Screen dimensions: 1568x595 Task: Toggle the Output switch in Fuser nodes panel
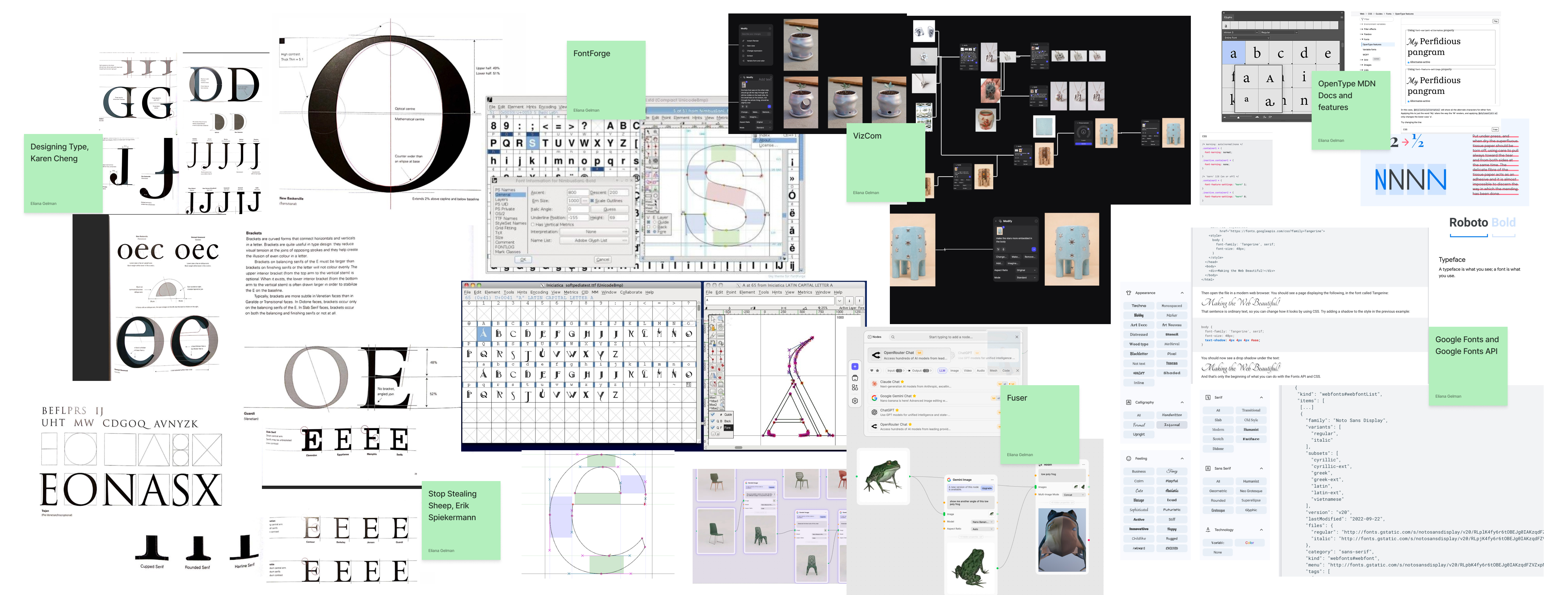point(926,371)
